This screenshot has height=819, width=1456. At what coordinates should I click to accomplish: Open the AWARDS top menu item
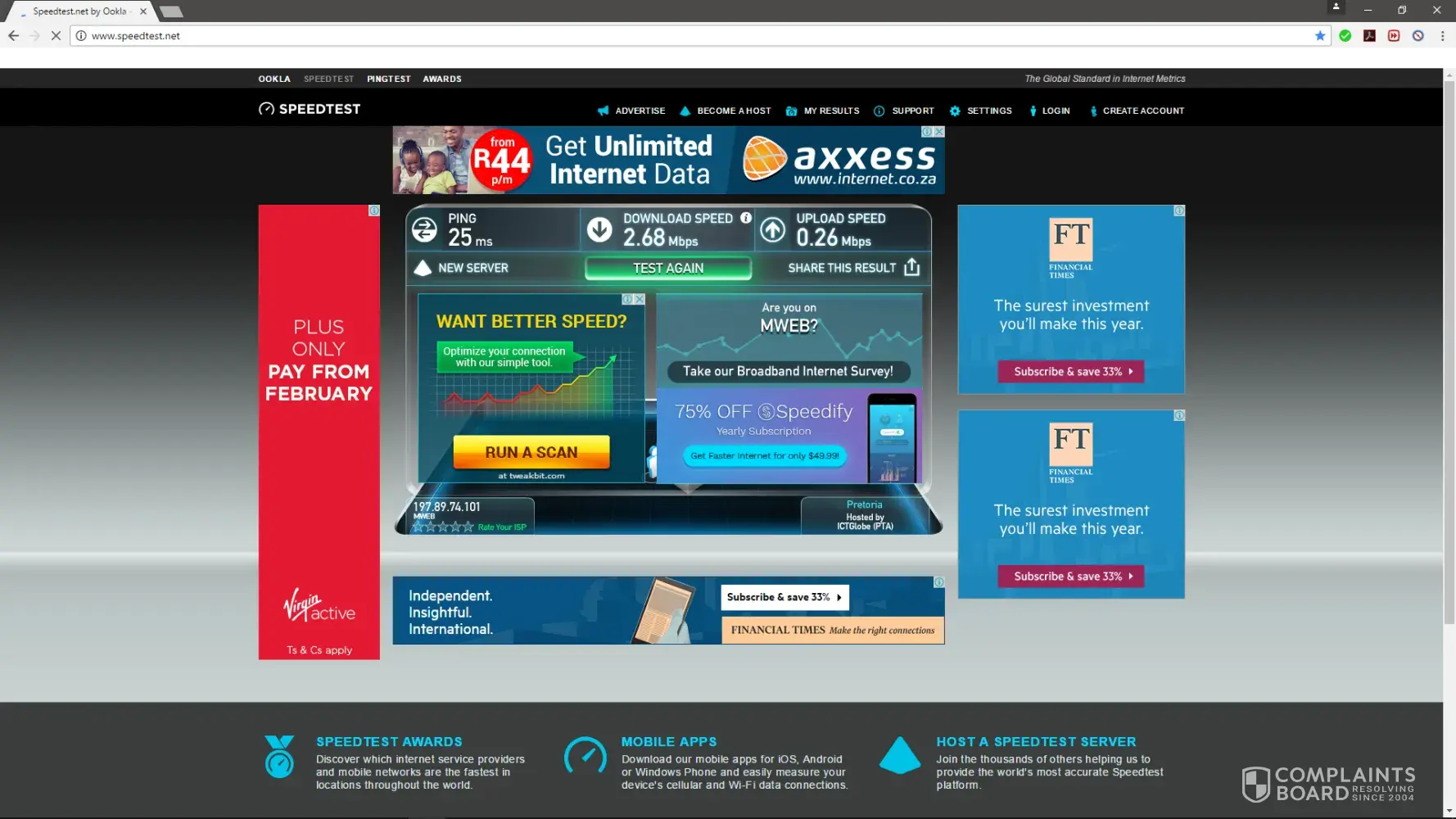click(x=442, y=79)
